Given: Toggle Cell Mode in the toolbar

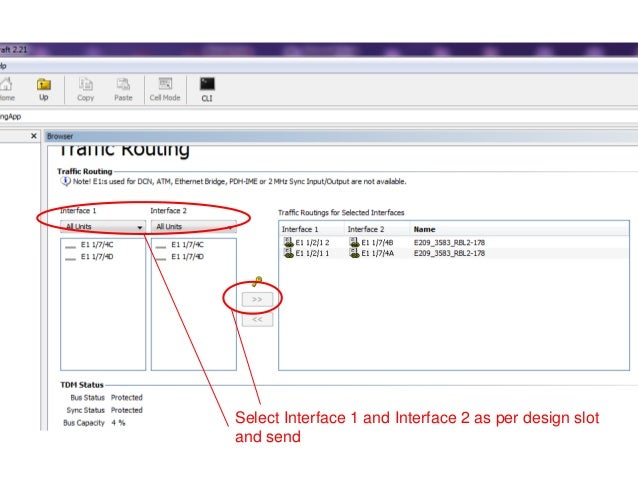Looking at the screenshot, I should click(x=165, y=89).
